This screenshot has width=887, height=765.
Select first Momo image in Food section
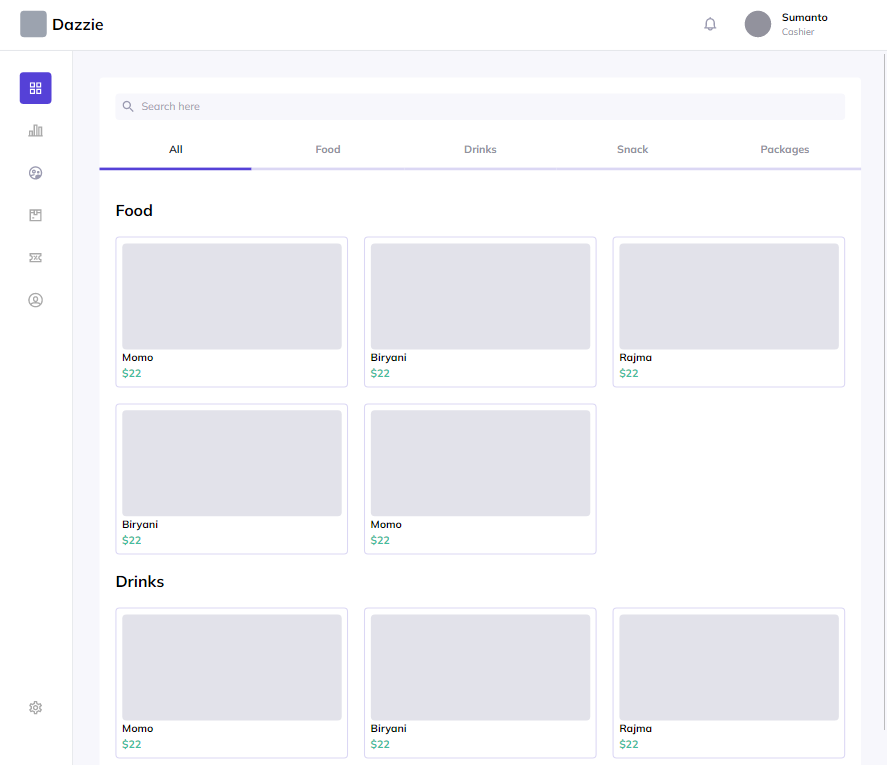coord(232,296)
